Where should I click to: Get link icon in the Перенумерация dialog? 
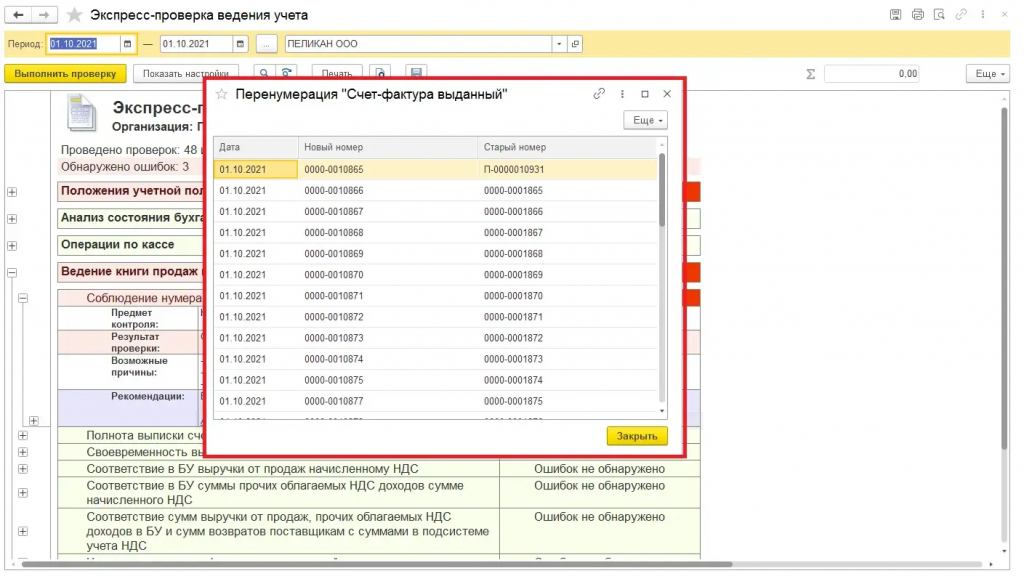[599, 94]
